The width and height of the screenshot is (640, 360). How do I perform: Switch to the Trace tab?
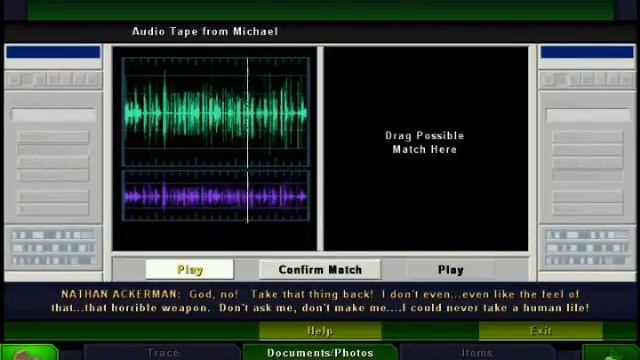click(163, 352)
